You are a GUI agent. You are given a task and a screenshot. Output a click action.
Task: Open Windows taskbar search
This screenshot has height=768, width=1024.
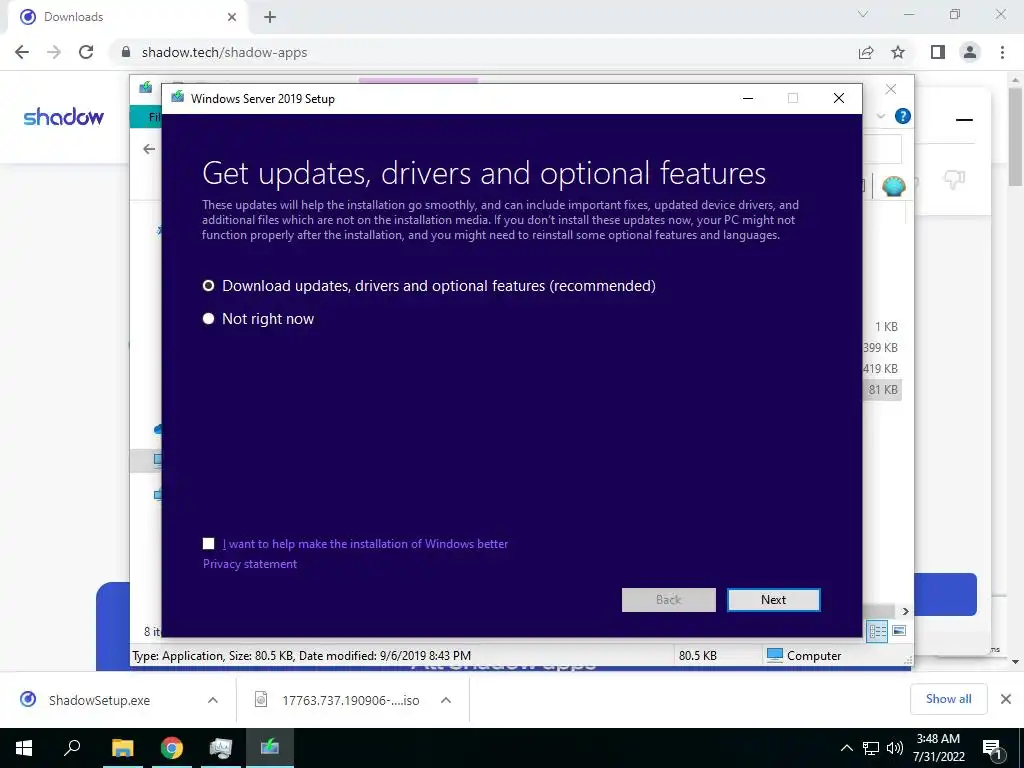tap(72, 748)
